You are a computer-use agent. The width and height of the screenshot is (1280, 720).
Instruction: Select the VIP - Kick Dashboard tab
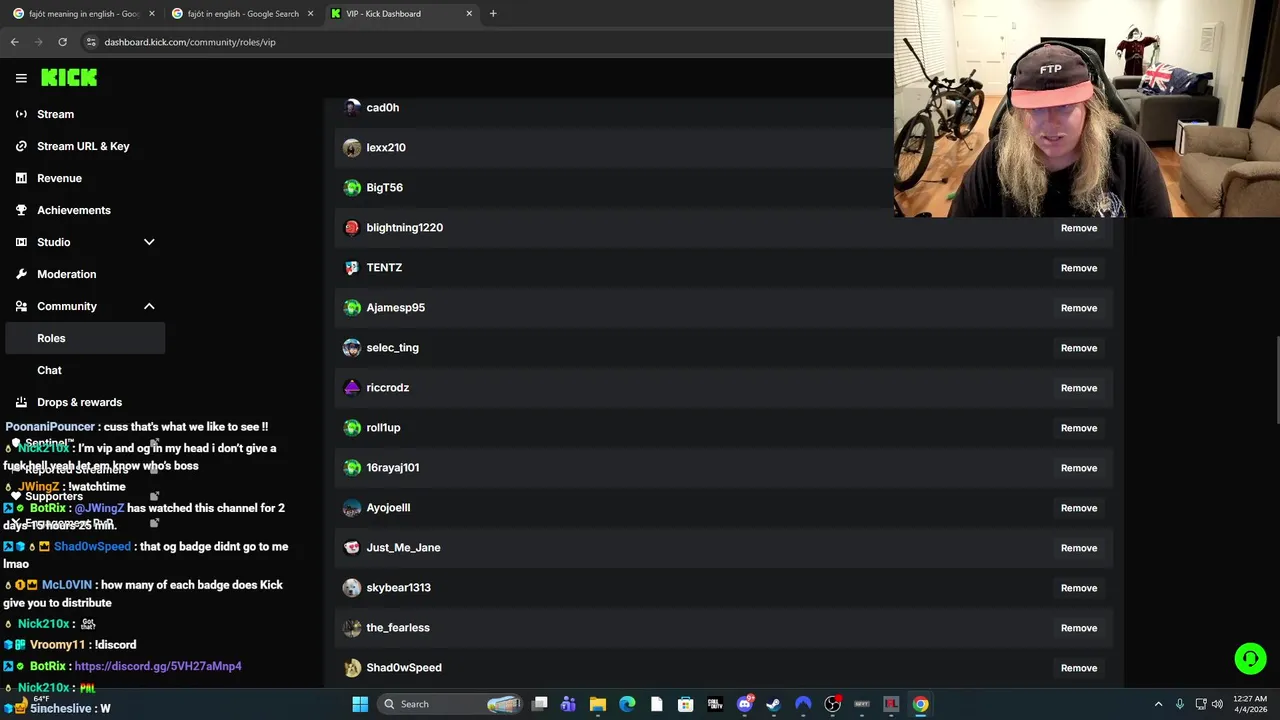[401, 14]
